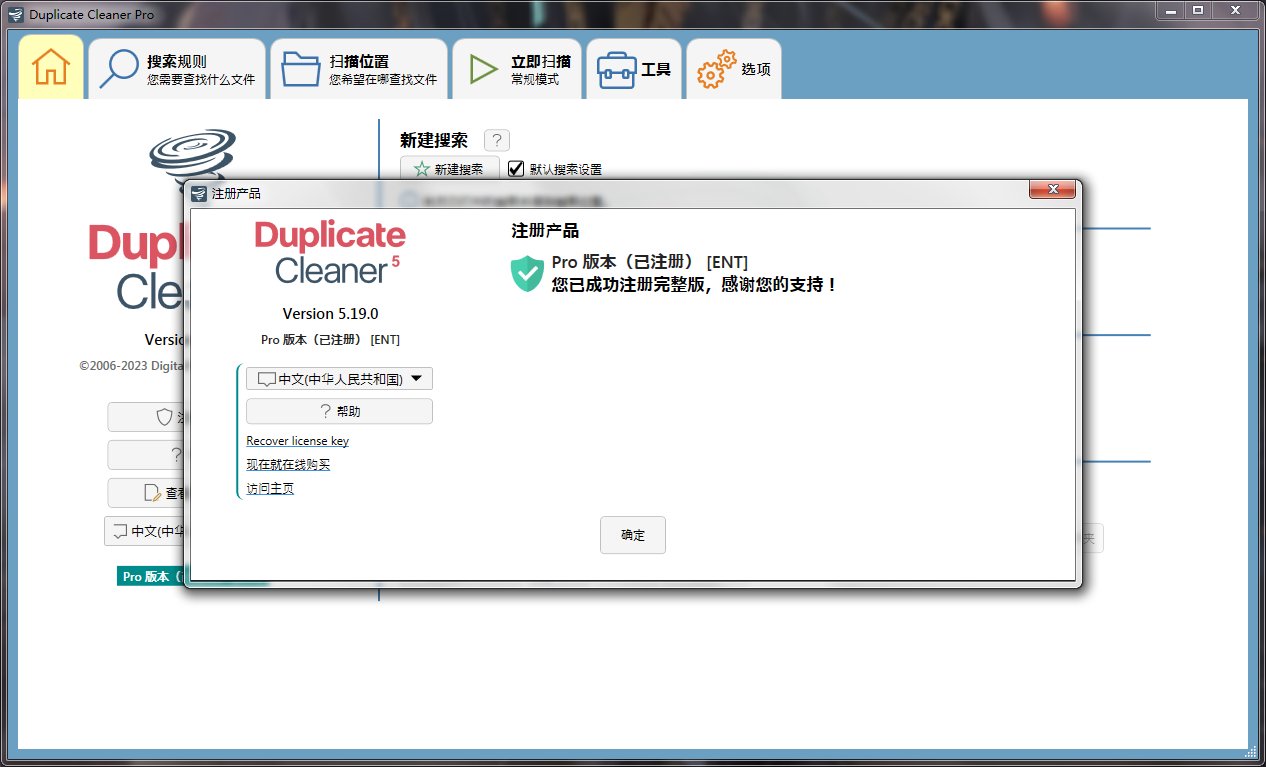Minimize the Duplicate Cleaner Pro window
The height and width of the screenshot is (767, 1266).
[1170, 9]
